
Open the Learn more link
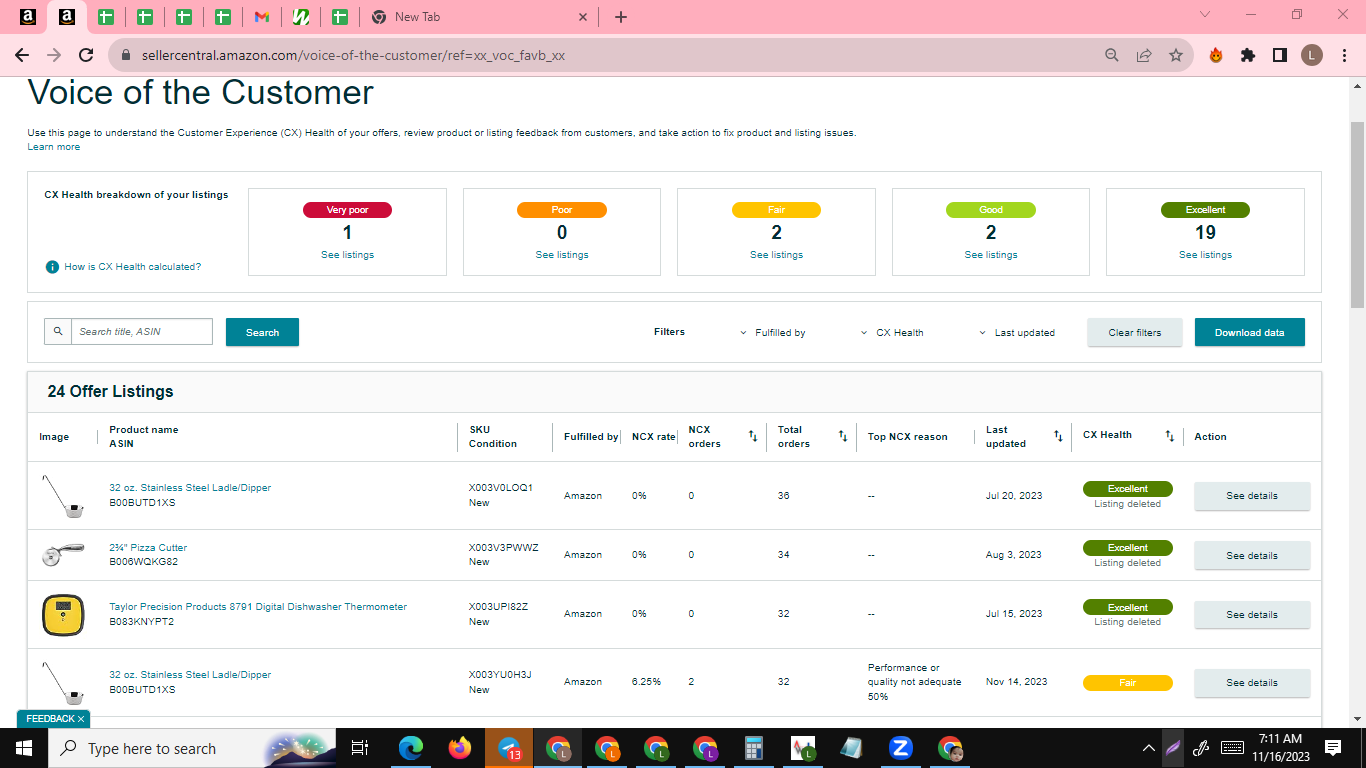click(54, 147)
